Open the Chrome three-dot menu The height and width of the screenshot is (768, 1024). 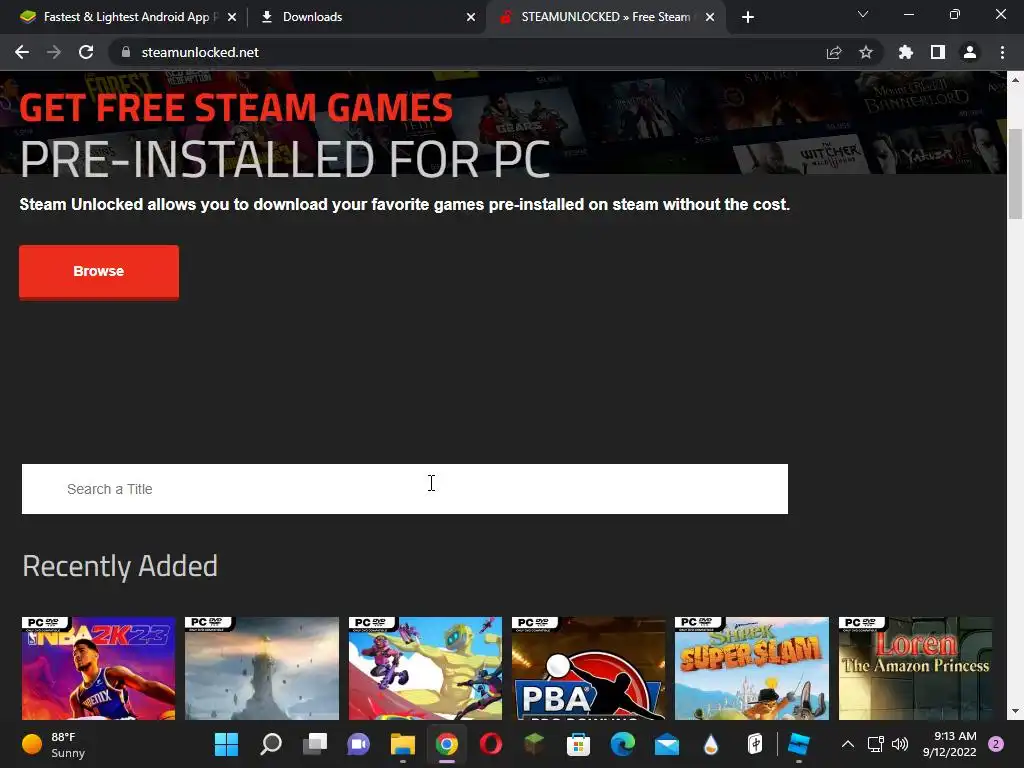click(1002, 52)
